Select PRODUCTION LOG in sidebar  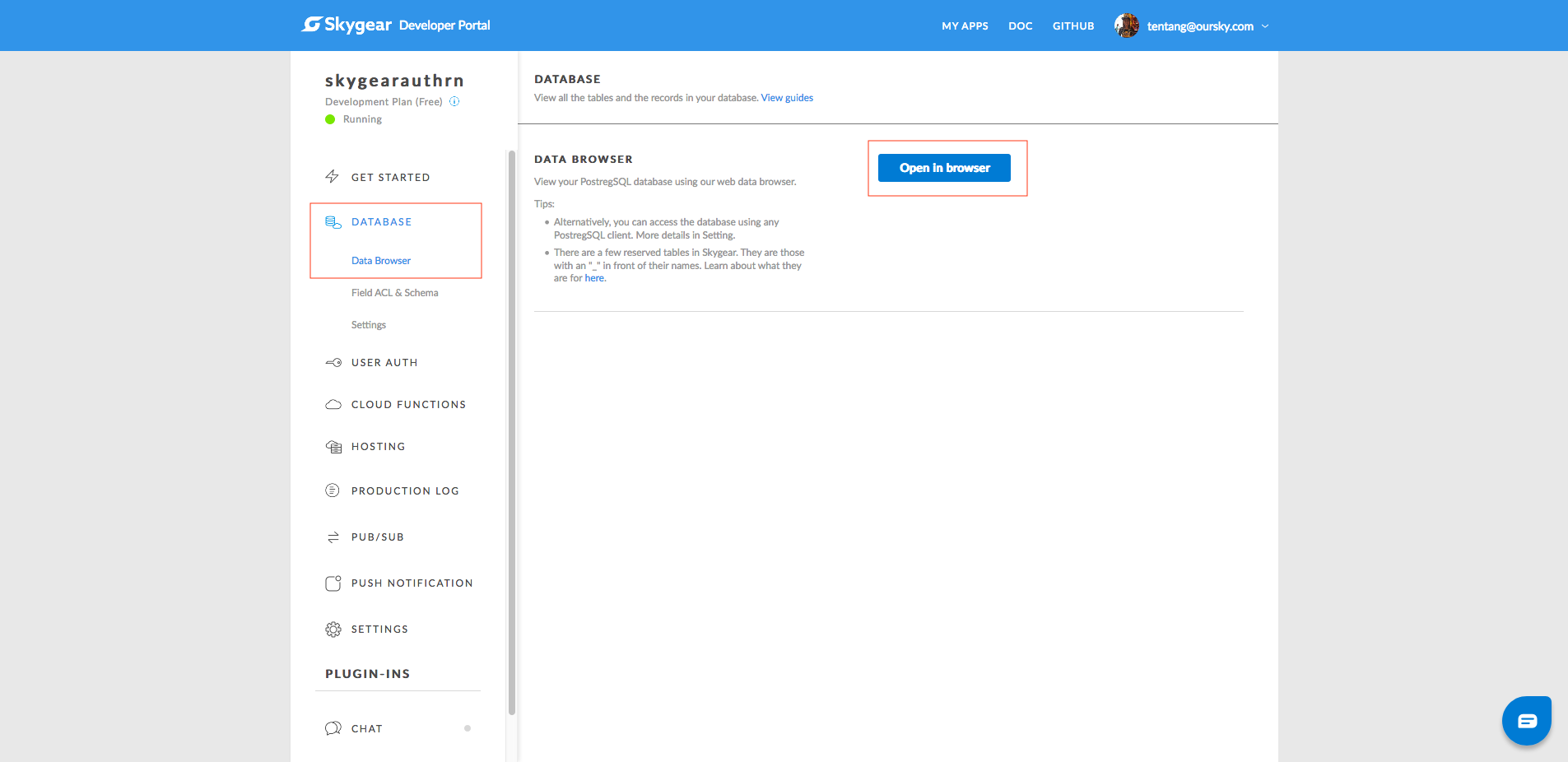click(405, 491)
